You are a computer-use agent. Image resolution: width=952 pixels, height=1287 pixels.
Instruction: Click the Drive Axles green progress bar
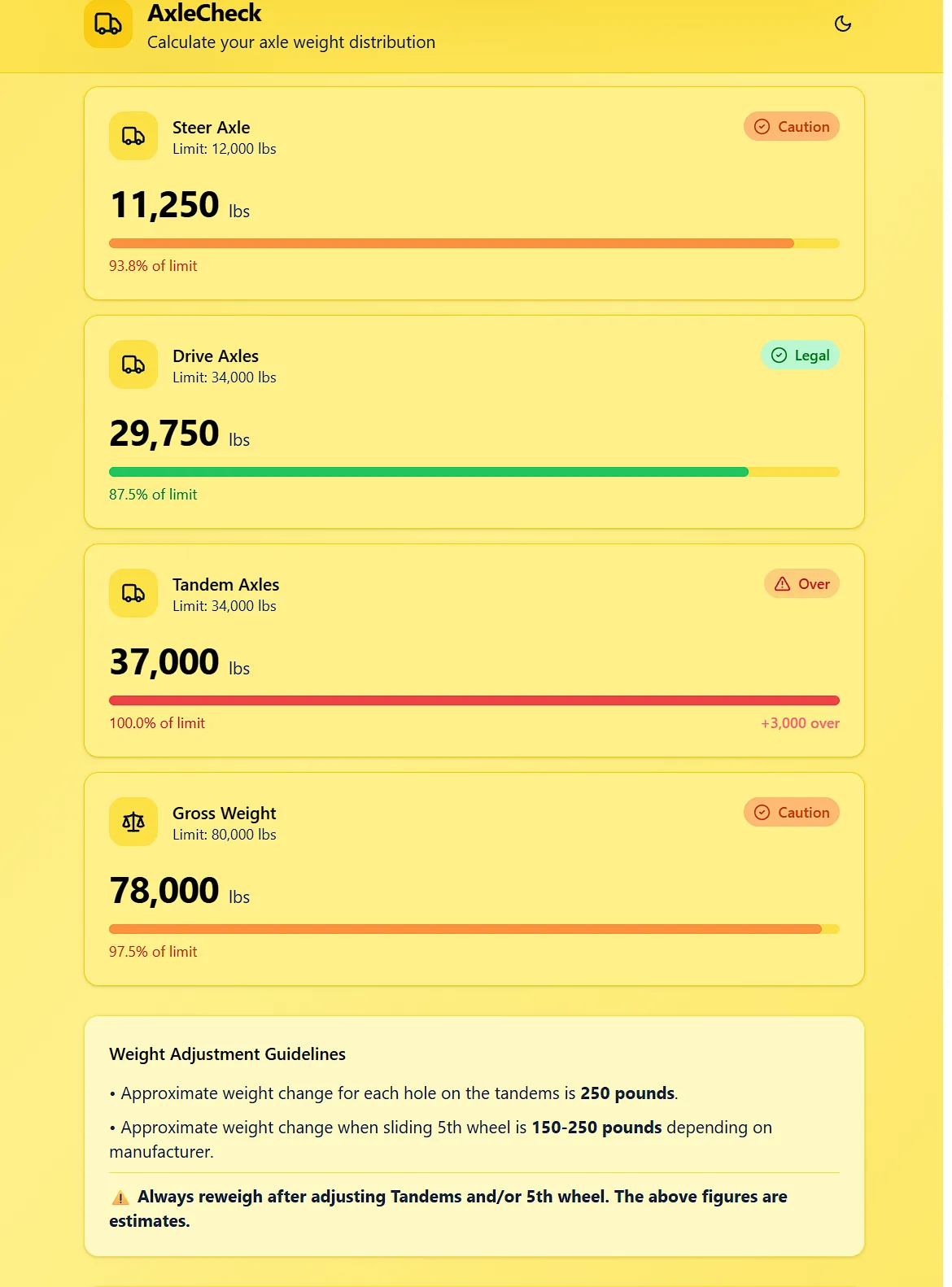pyautogui.click(x=429, y=472)
